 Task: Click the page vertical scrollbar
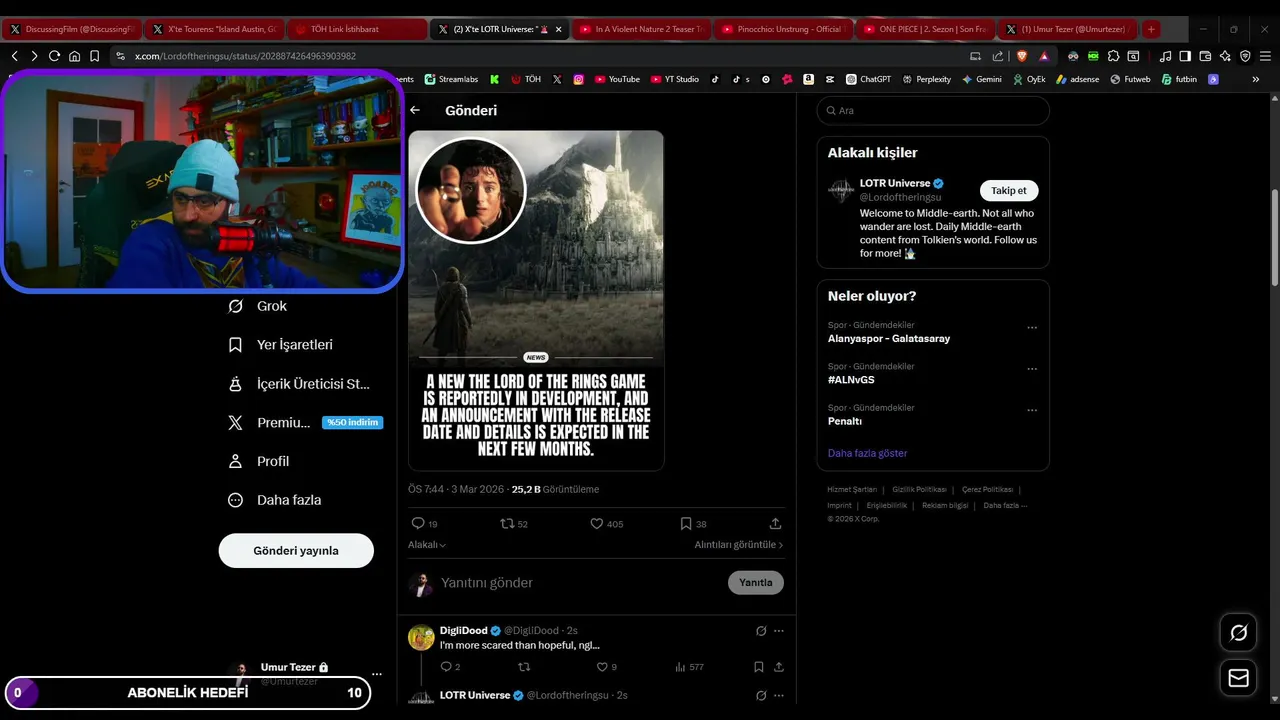coord(1273,240)
